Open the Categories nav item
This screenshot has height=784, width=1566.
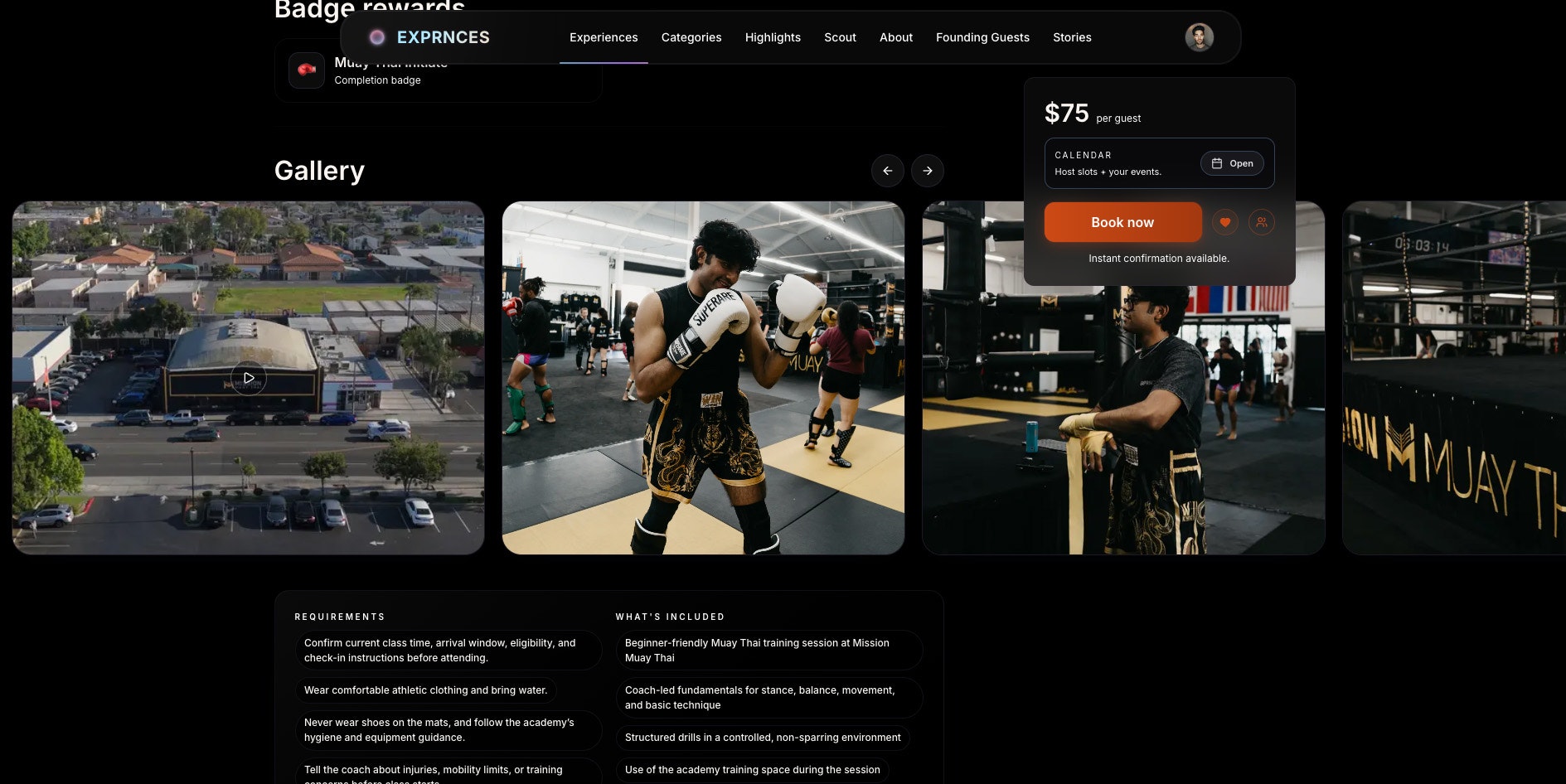[691, 37]
